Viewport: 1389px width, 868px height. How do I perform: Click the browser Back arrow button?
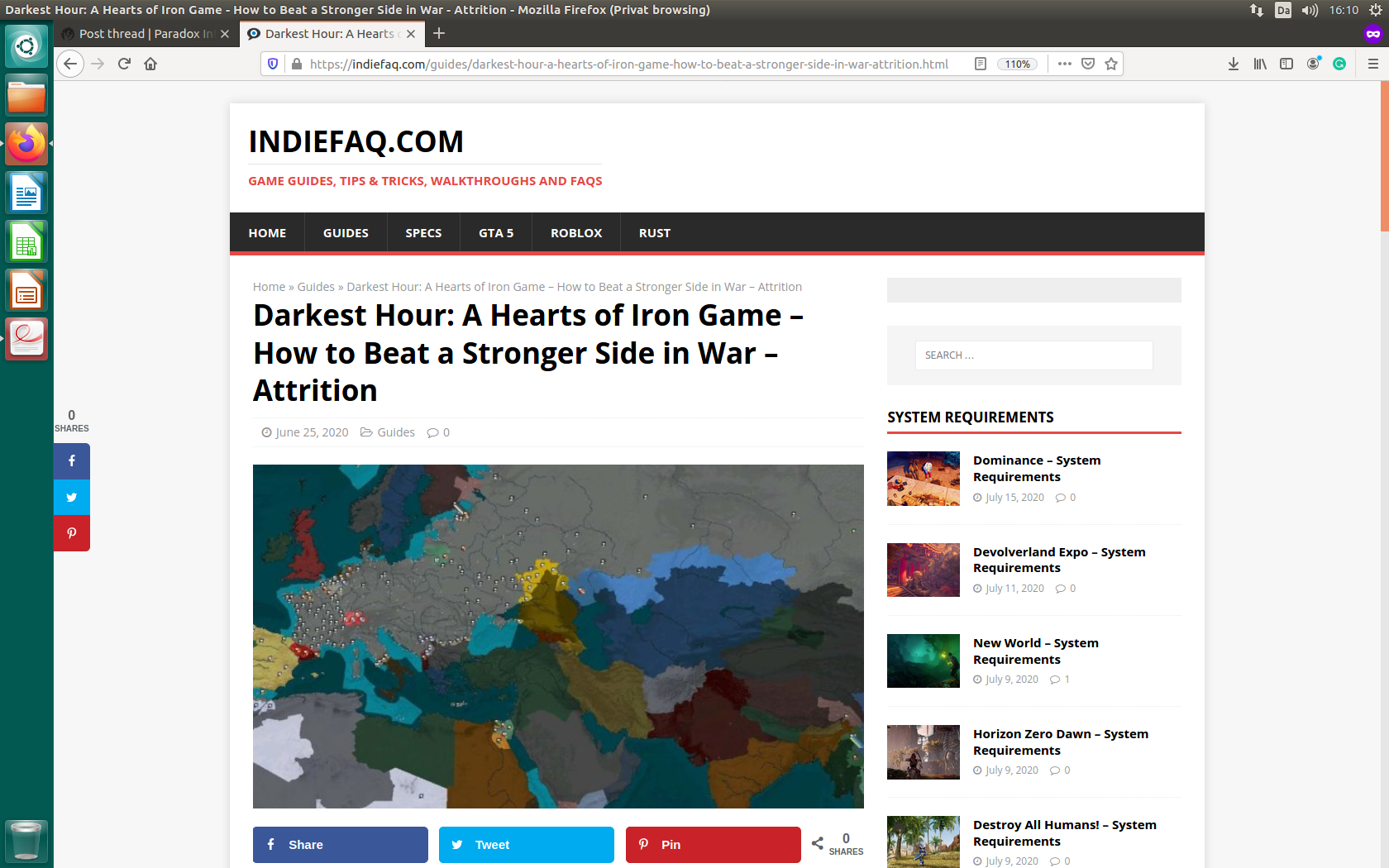pos(70,64)
